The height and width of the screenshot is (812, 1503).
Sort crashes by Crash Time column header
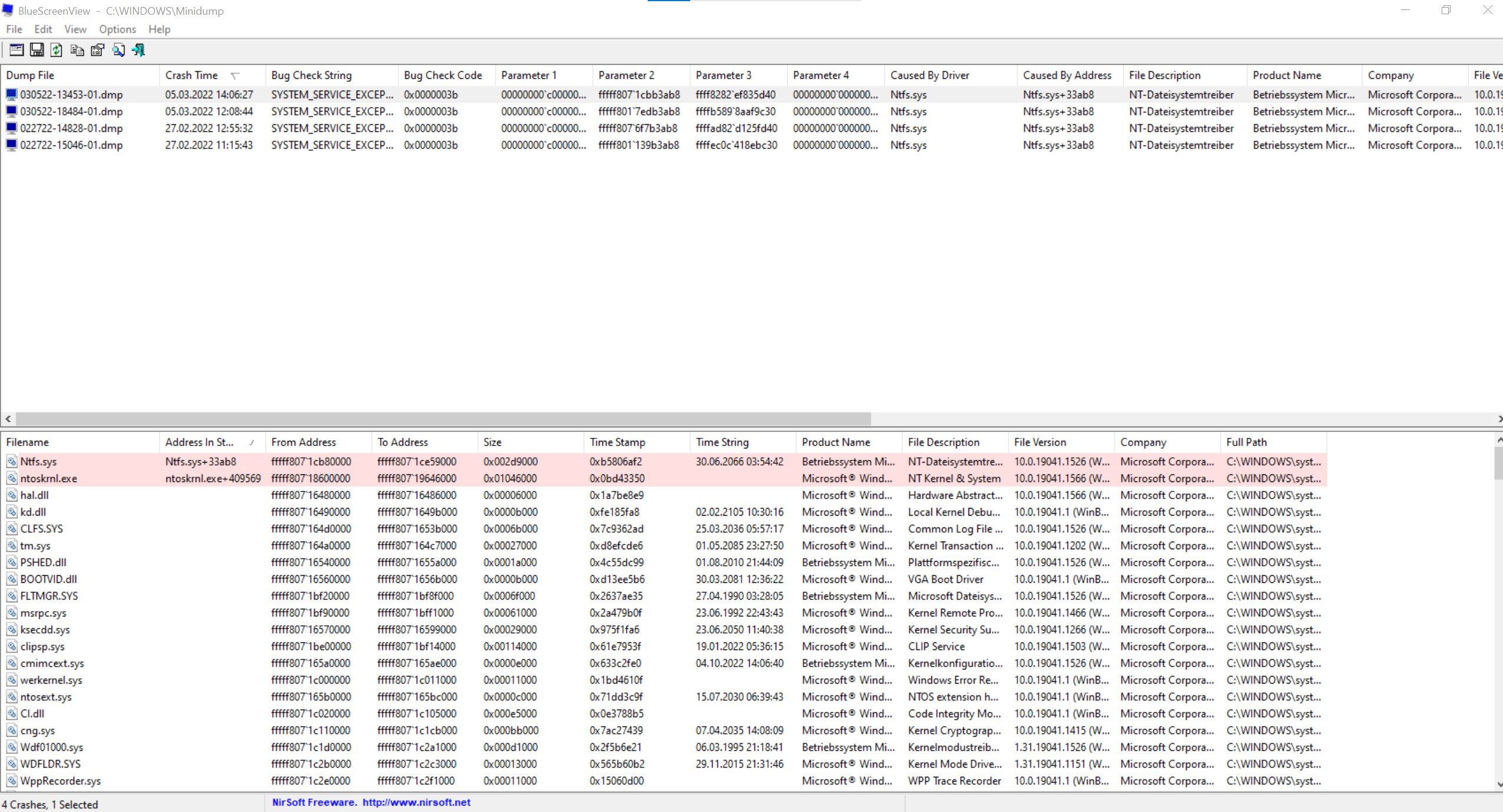[192, 75]
